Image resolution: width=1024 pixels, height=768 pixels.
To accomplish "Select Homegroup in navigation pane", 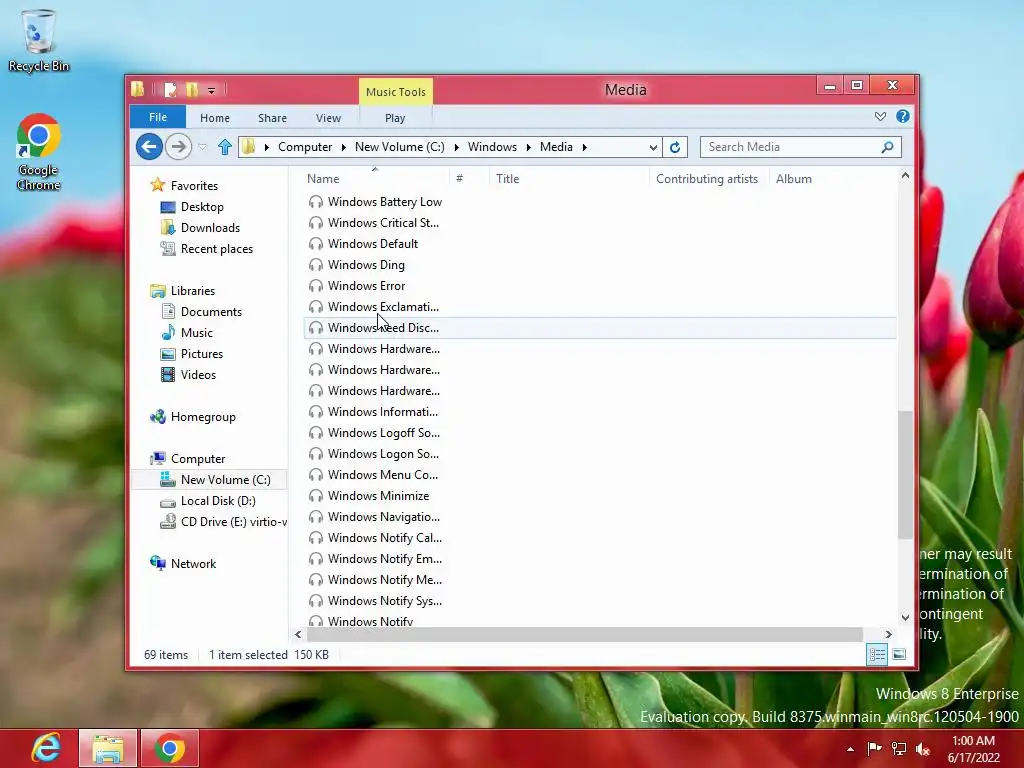I will pyautogui.click(x=202, y=417).
